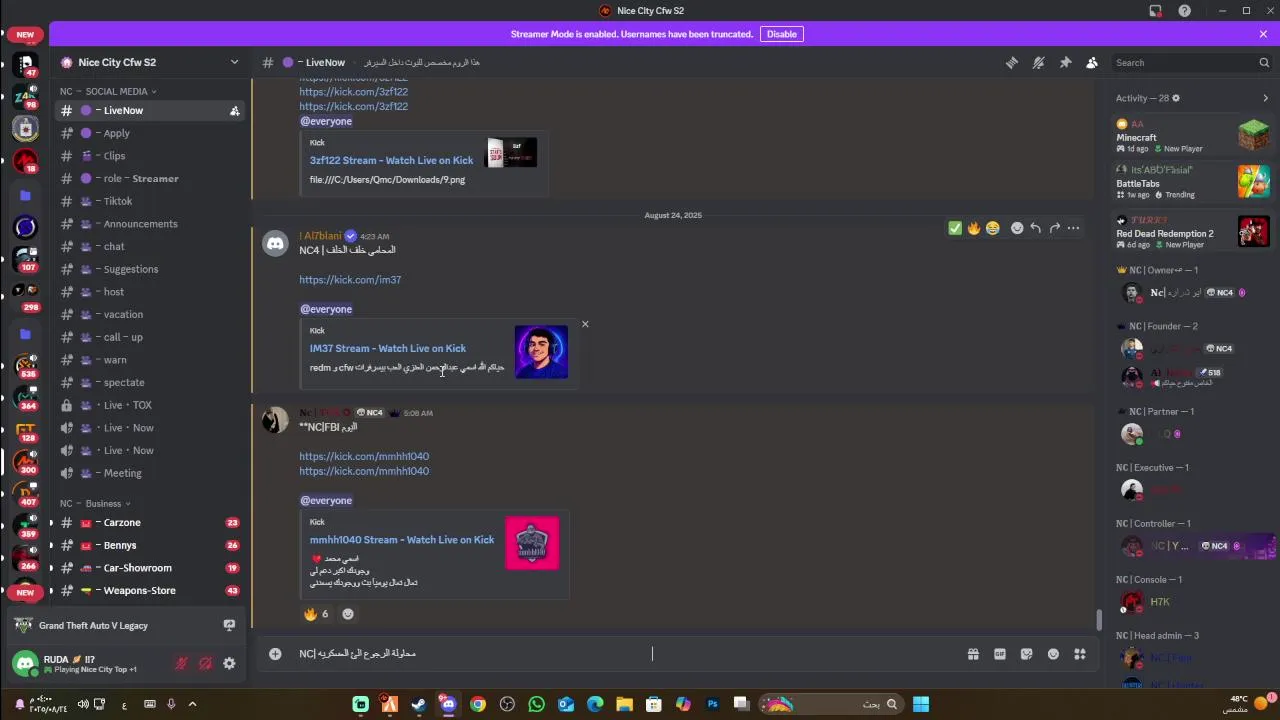Add a reaction beside the fire 6 count
Screen dimensions: 1280x720
pyautogui.click(x=348, y=613)
